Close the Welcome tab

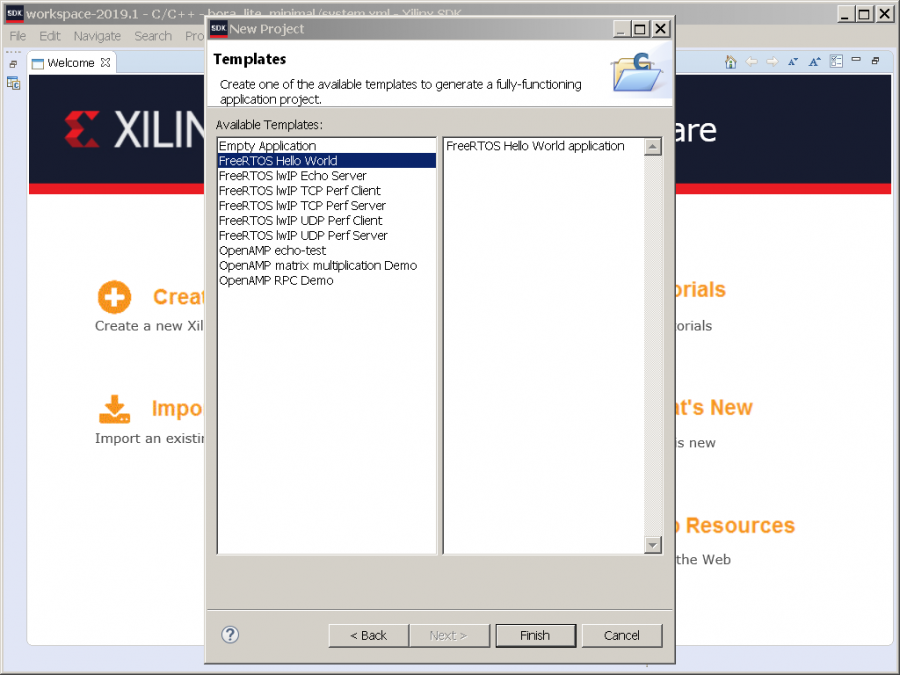[106, 63]
